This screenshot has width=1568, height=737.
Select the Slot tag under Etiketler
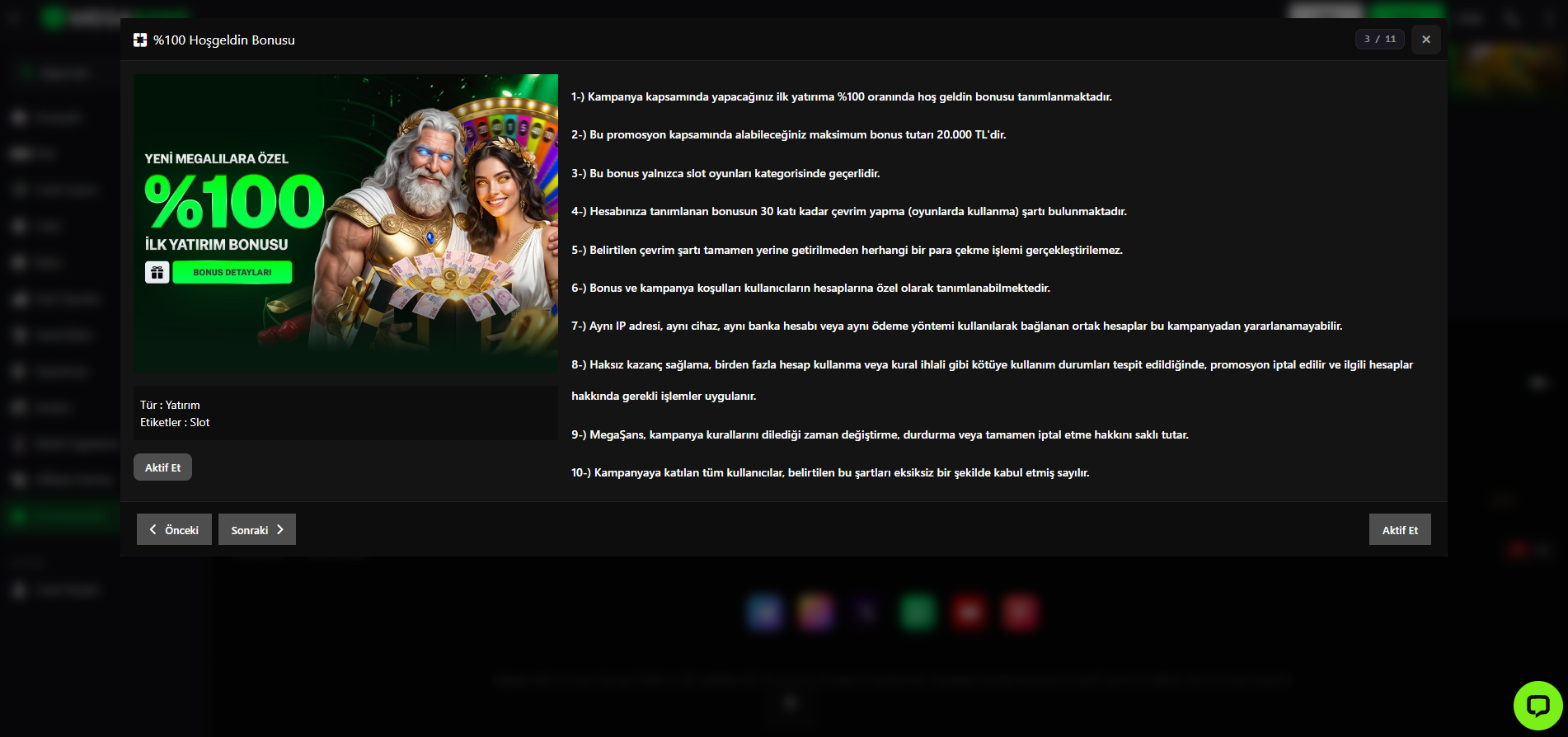pos(200,422)
